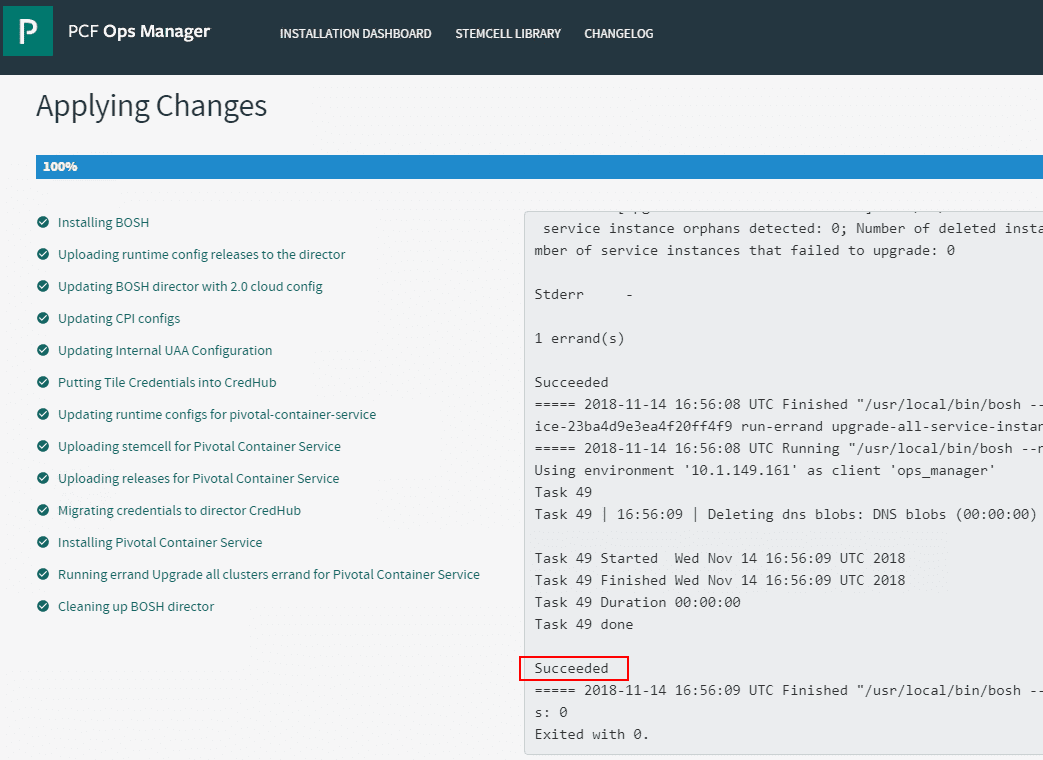Select 'Putting Tile Credentials into CredHub' step
This screenshot has height=760, width=1043.
pos(167,382)
